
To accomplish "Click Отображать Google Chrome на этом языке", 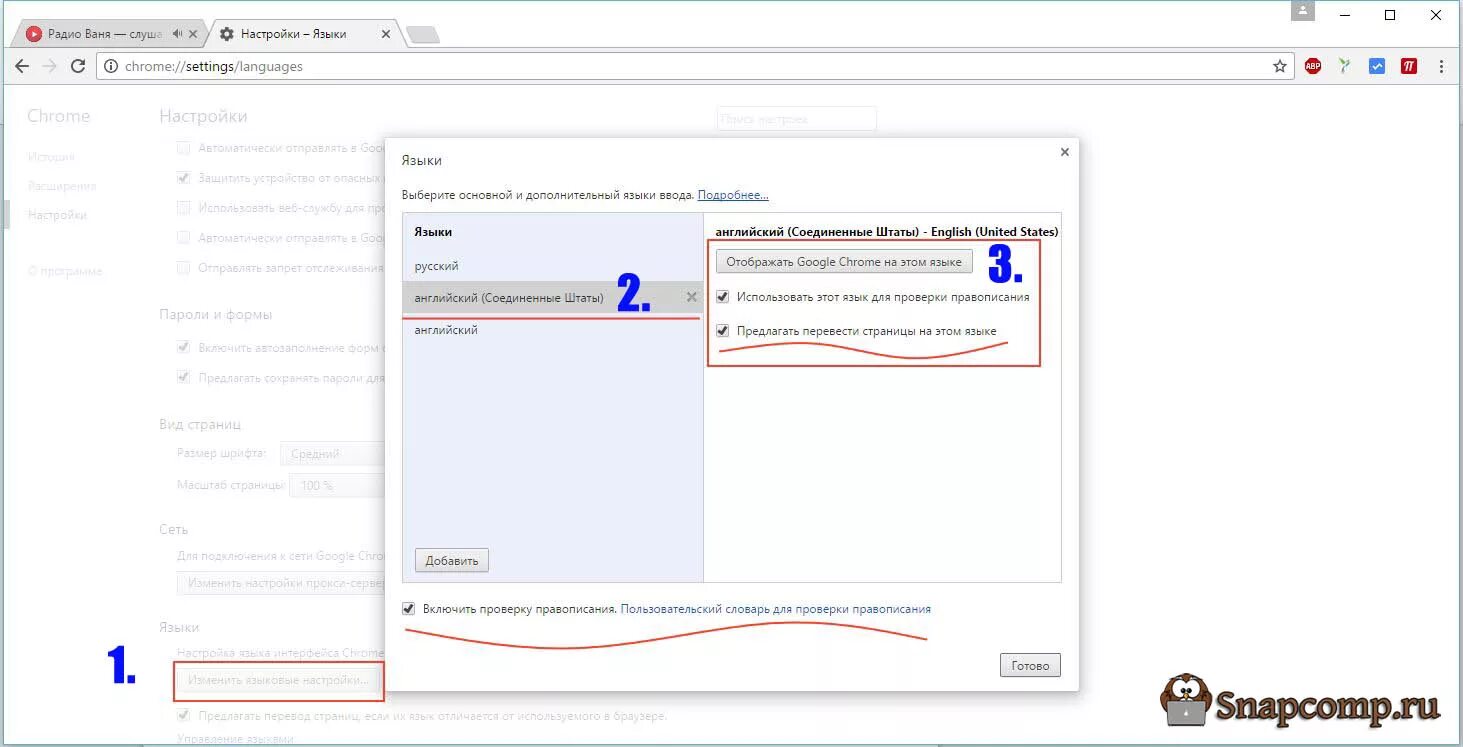I will [844, 262].
